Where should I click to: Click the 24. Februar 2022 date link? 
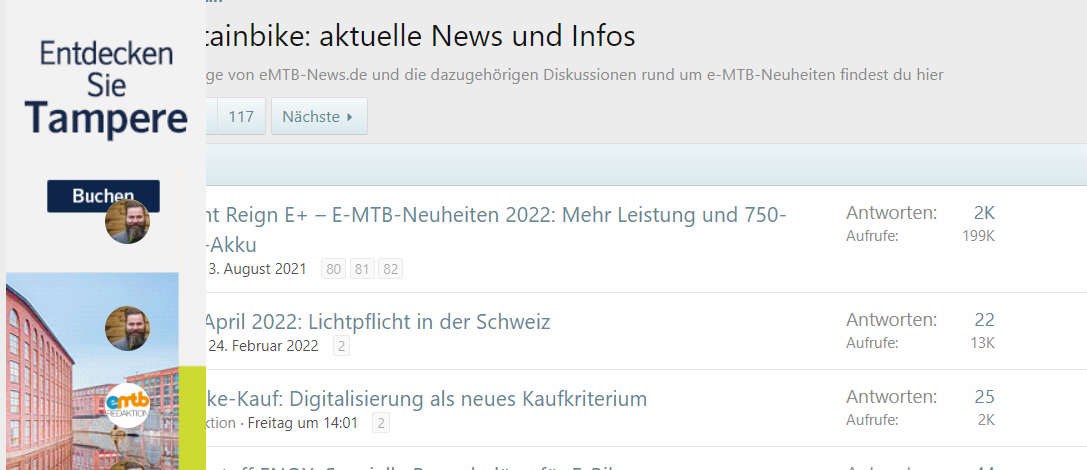click(263, 346)
